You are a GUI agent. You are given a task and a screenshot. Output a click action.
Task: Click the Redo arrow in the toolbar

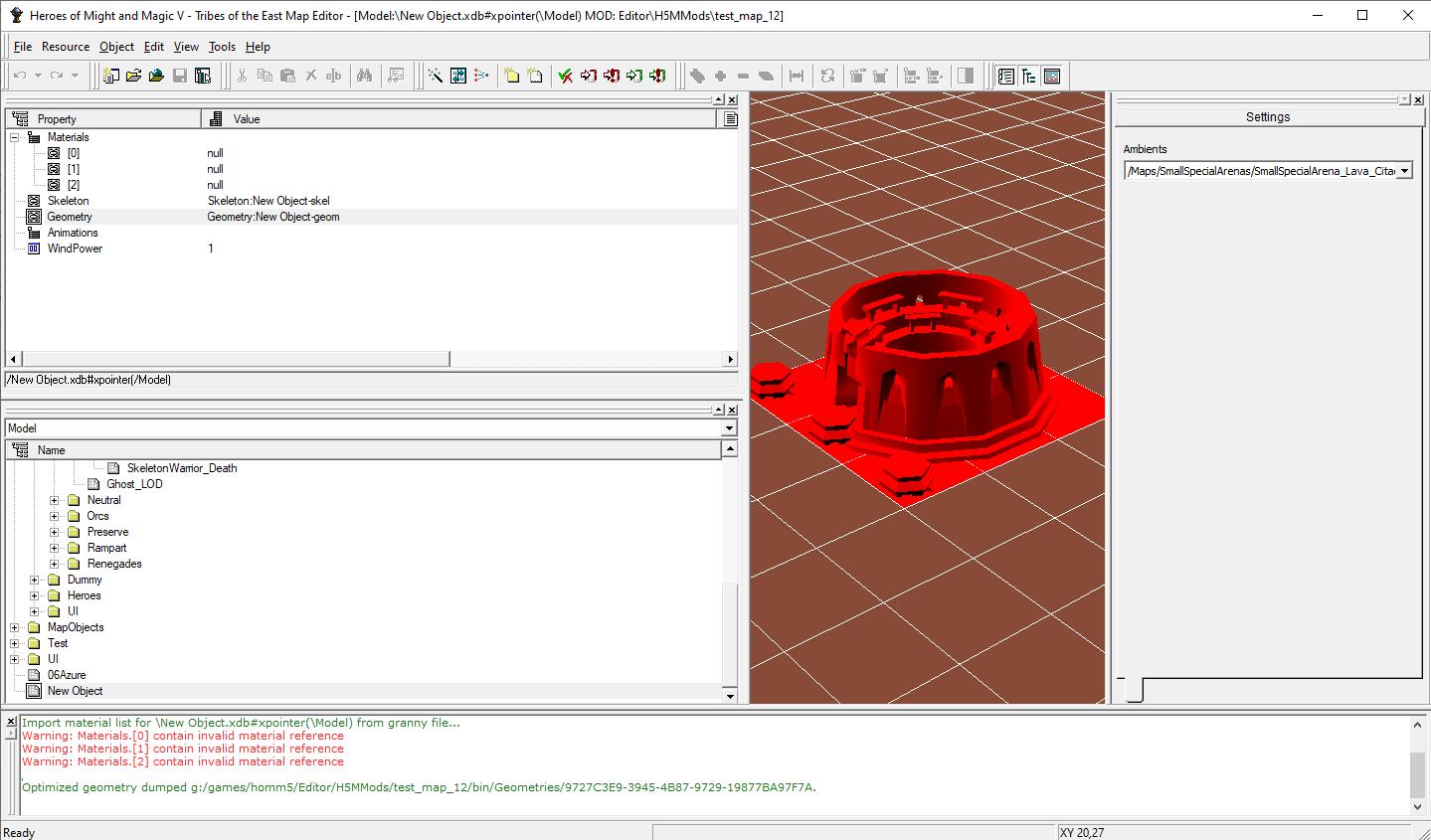tap(57, 76)
